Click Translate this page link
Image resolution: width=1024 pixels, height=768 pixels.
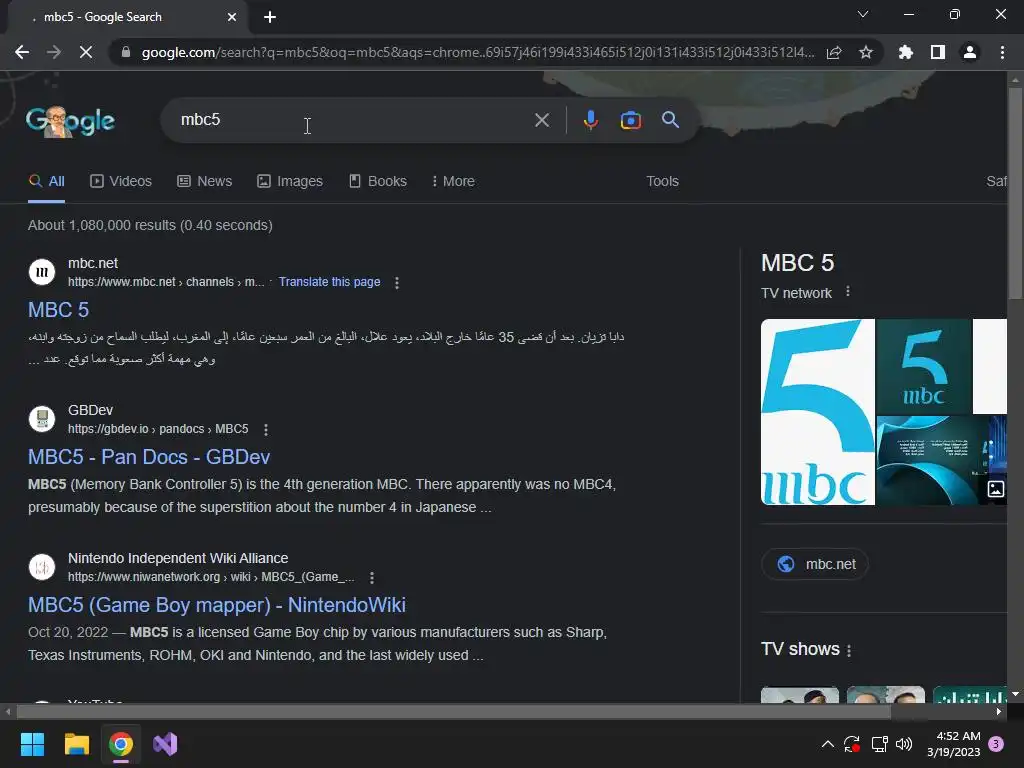pos(329,282)
